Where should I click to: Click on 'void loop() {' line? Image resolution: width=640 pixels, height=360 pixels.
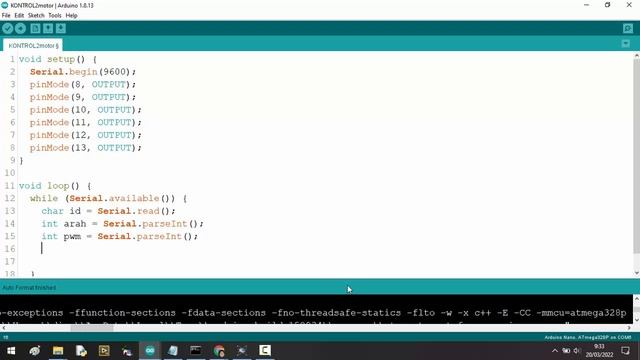click(x=55, y=186)
